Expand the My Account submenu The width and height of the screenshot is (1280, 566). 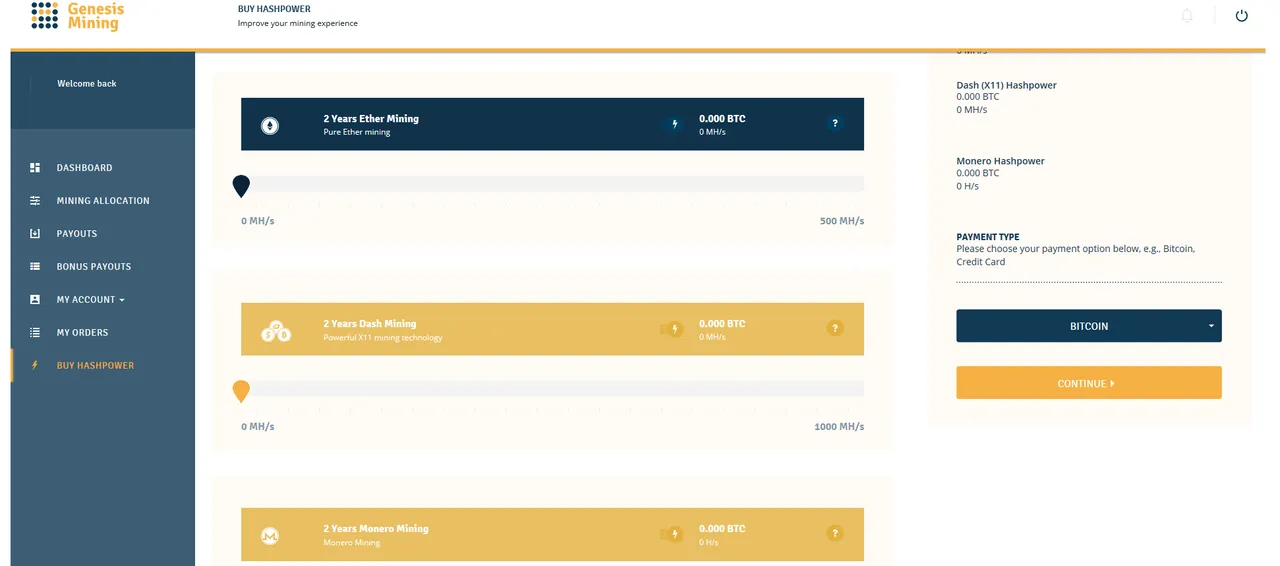coord(91,300)
